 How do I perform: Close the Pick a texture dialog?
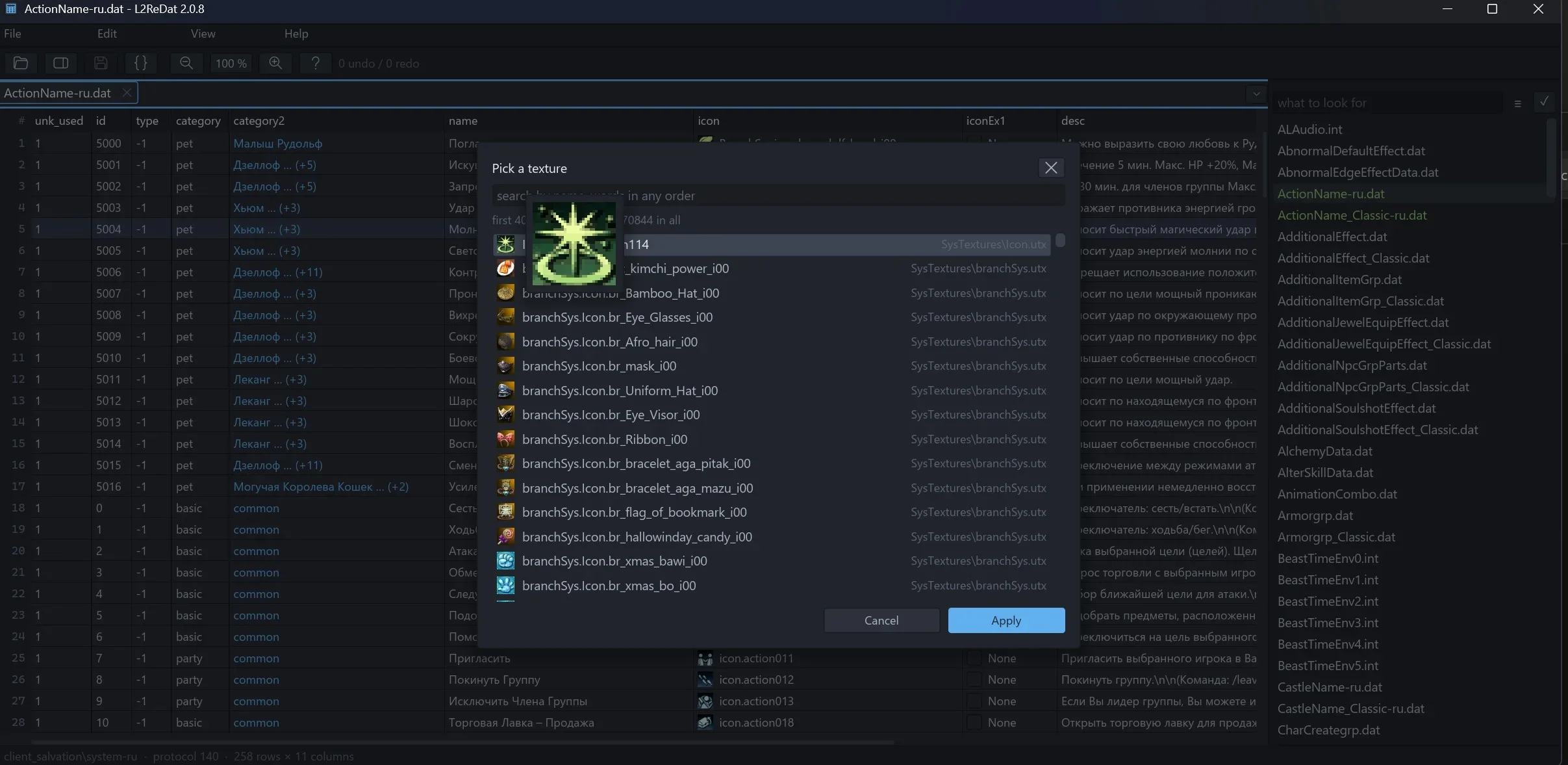pos(1051,168)
